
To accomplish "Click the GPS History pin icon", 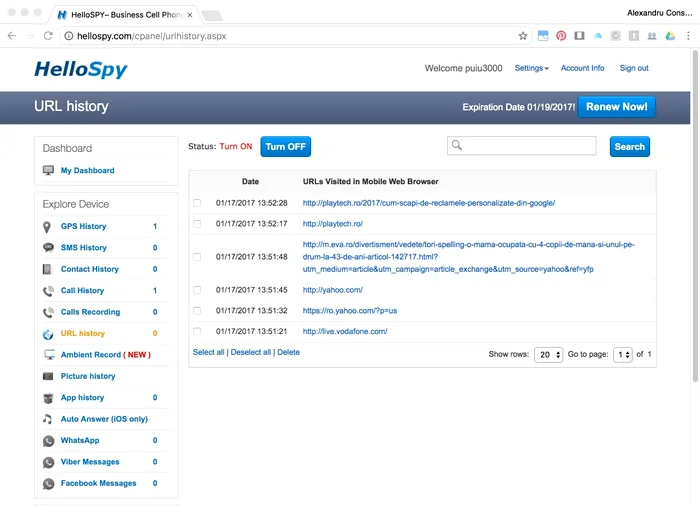I will [47, 227].
